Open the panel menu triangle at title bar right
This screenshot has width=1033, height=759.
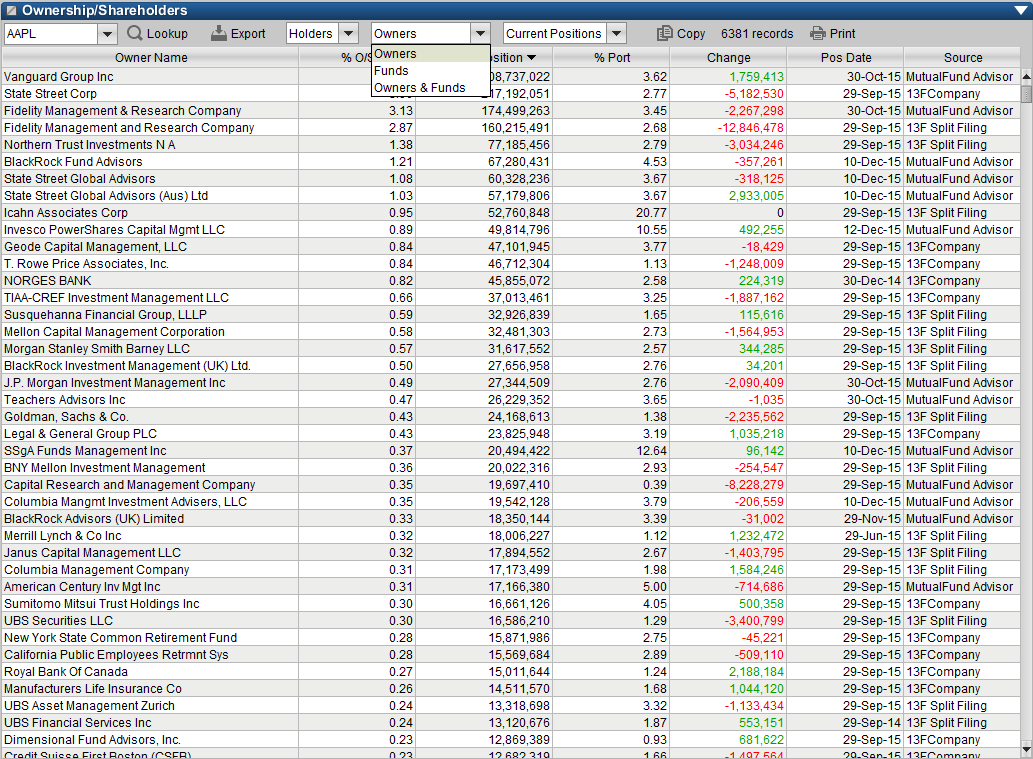1020,10
